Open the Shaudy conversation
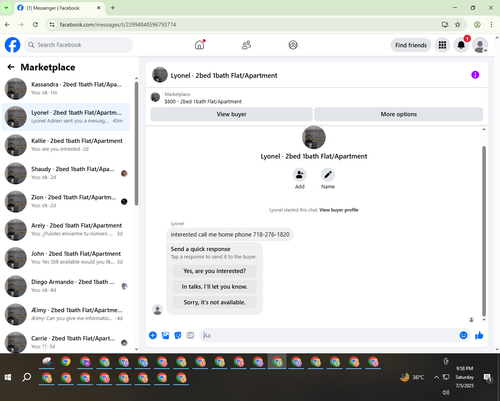Viewport: 500px width, 401px height. (x=66, y=173)
